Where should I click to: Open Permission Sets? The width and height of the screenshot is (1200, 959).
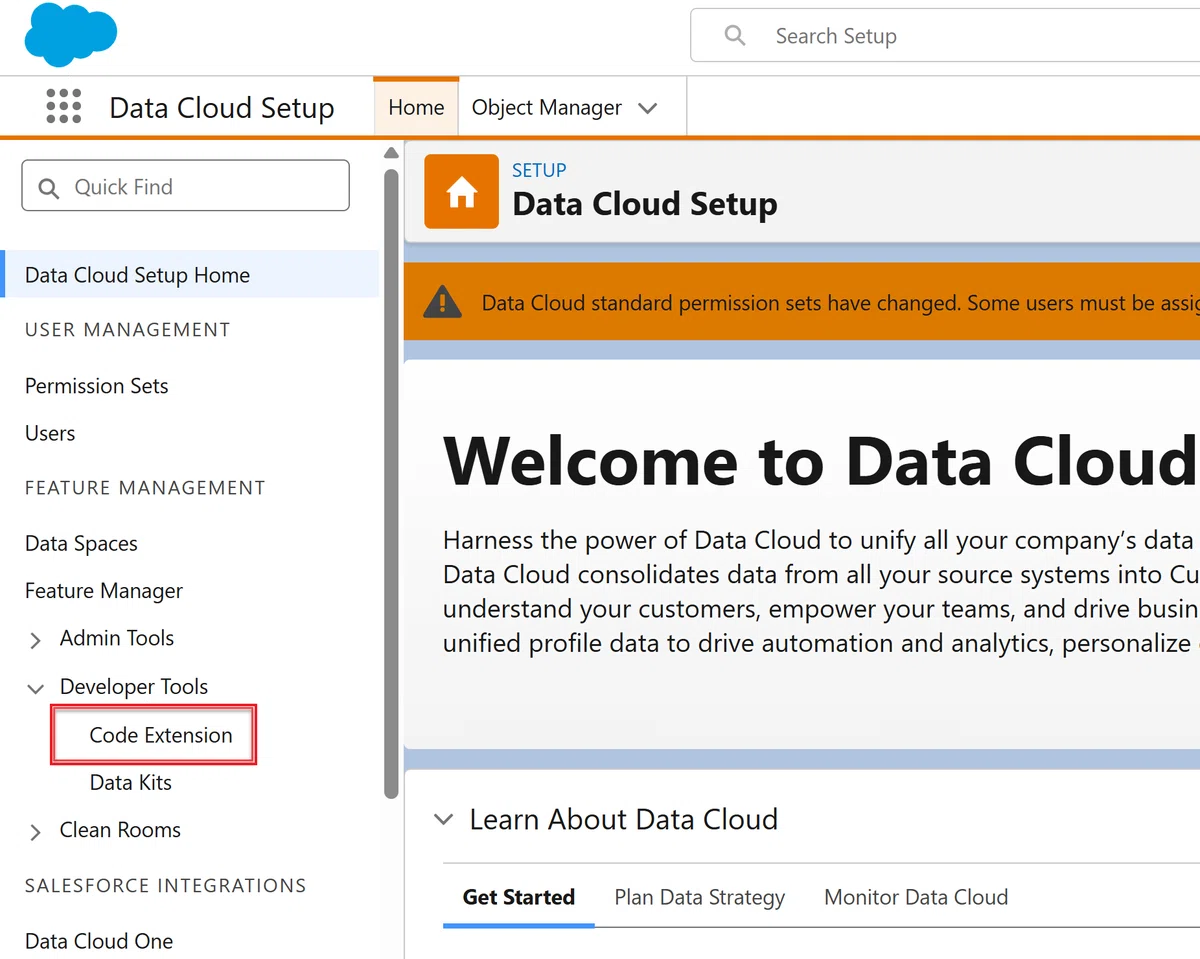pyautogui.click(x=96, y=386)
